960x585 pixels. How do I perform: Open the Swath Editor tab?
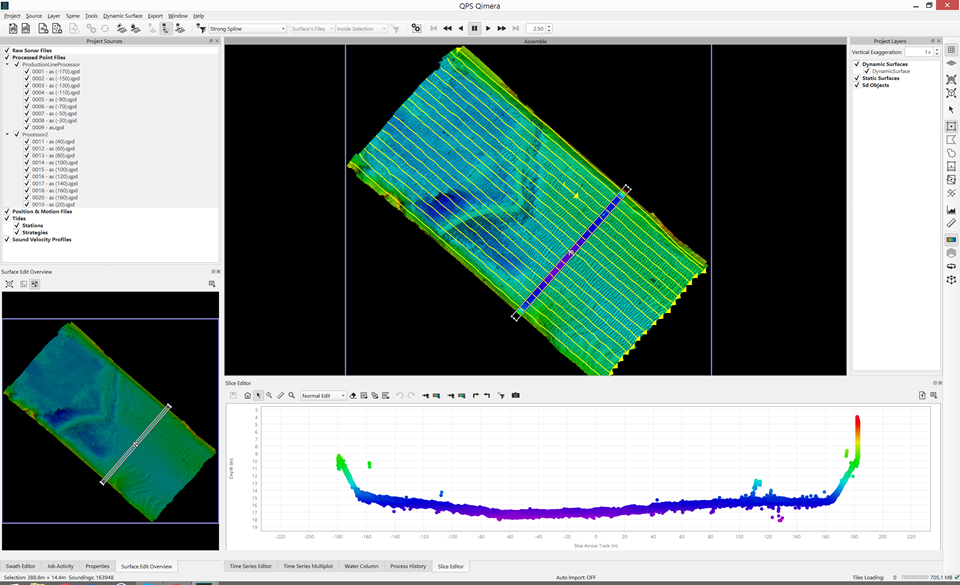20,566
